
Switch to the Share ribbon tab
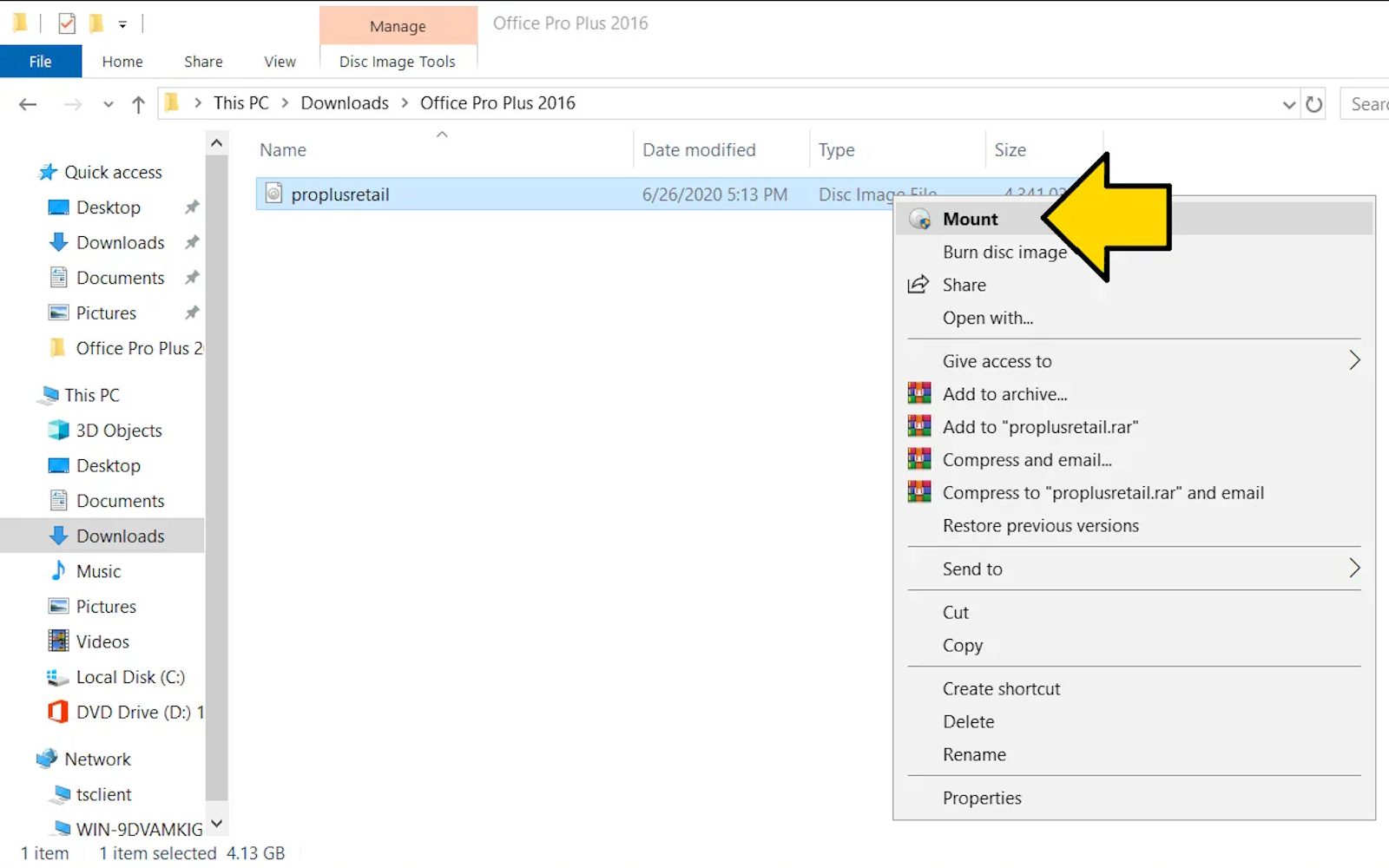point(203,62)
